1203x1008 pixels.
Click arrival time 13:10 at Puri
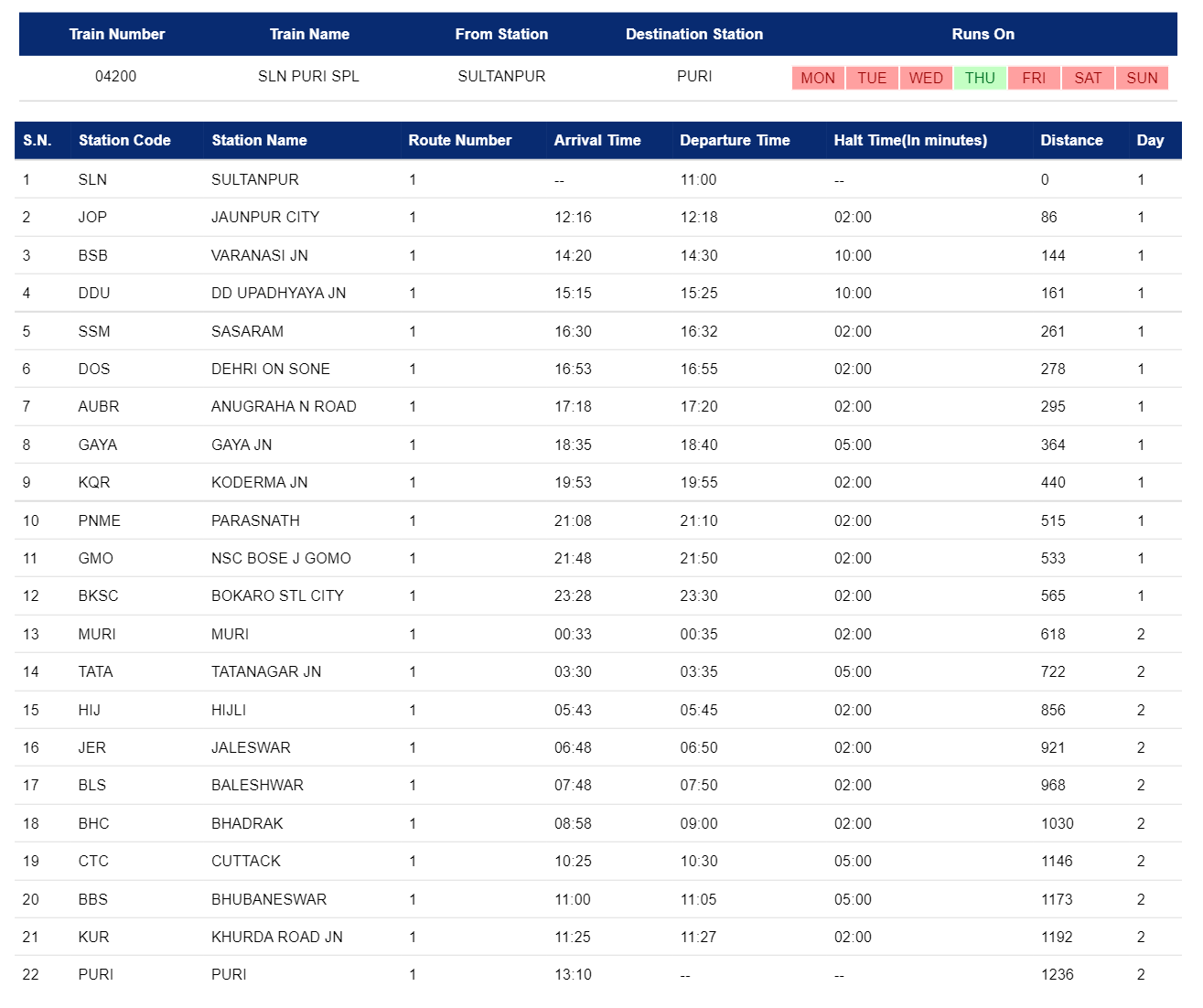tap(573, 974)
